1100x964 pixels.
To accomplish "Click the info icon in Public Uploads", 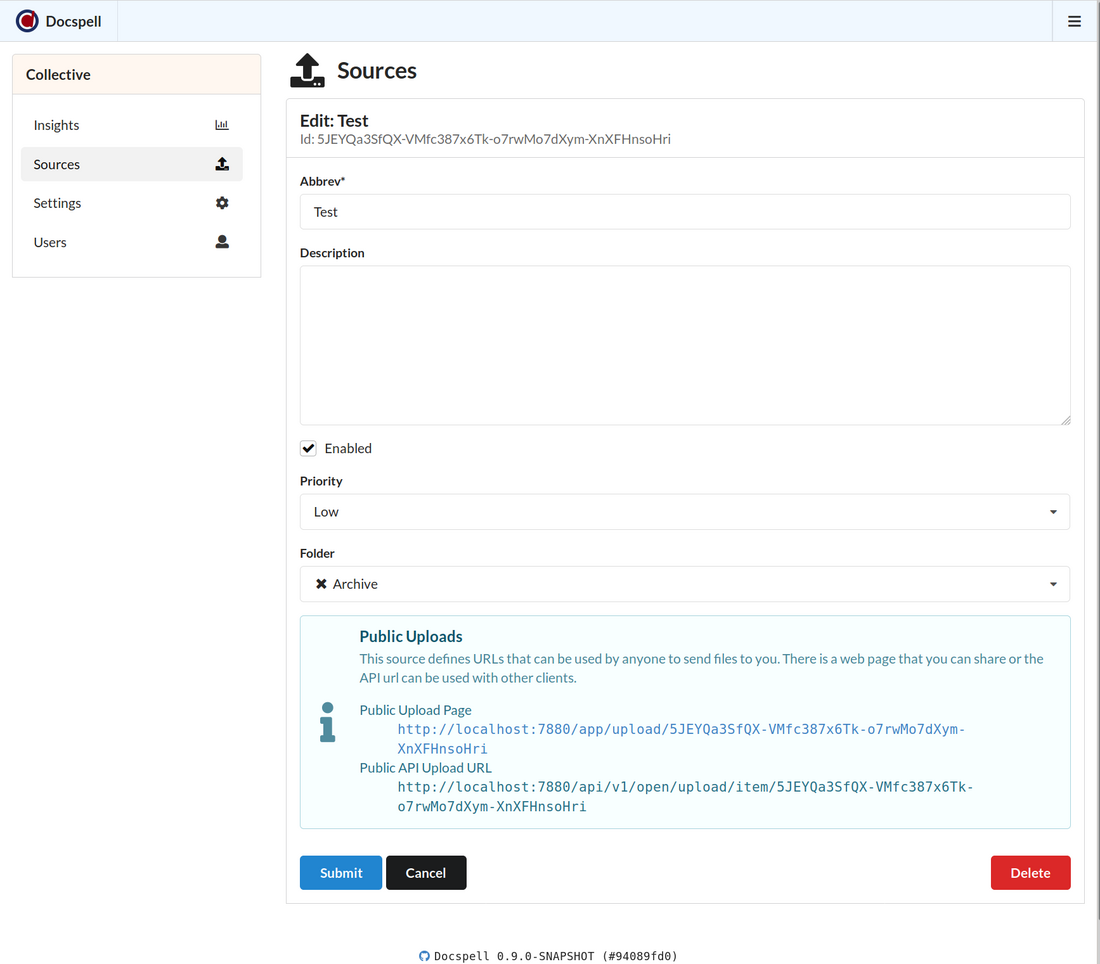I will pyautogui.click(x=327, y=722).
